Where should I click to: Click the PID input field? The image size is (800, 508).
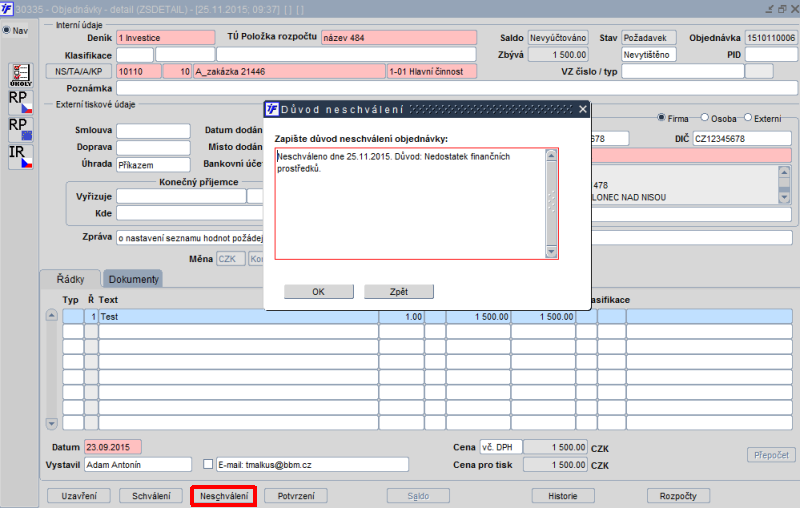[x=771, y=55]
